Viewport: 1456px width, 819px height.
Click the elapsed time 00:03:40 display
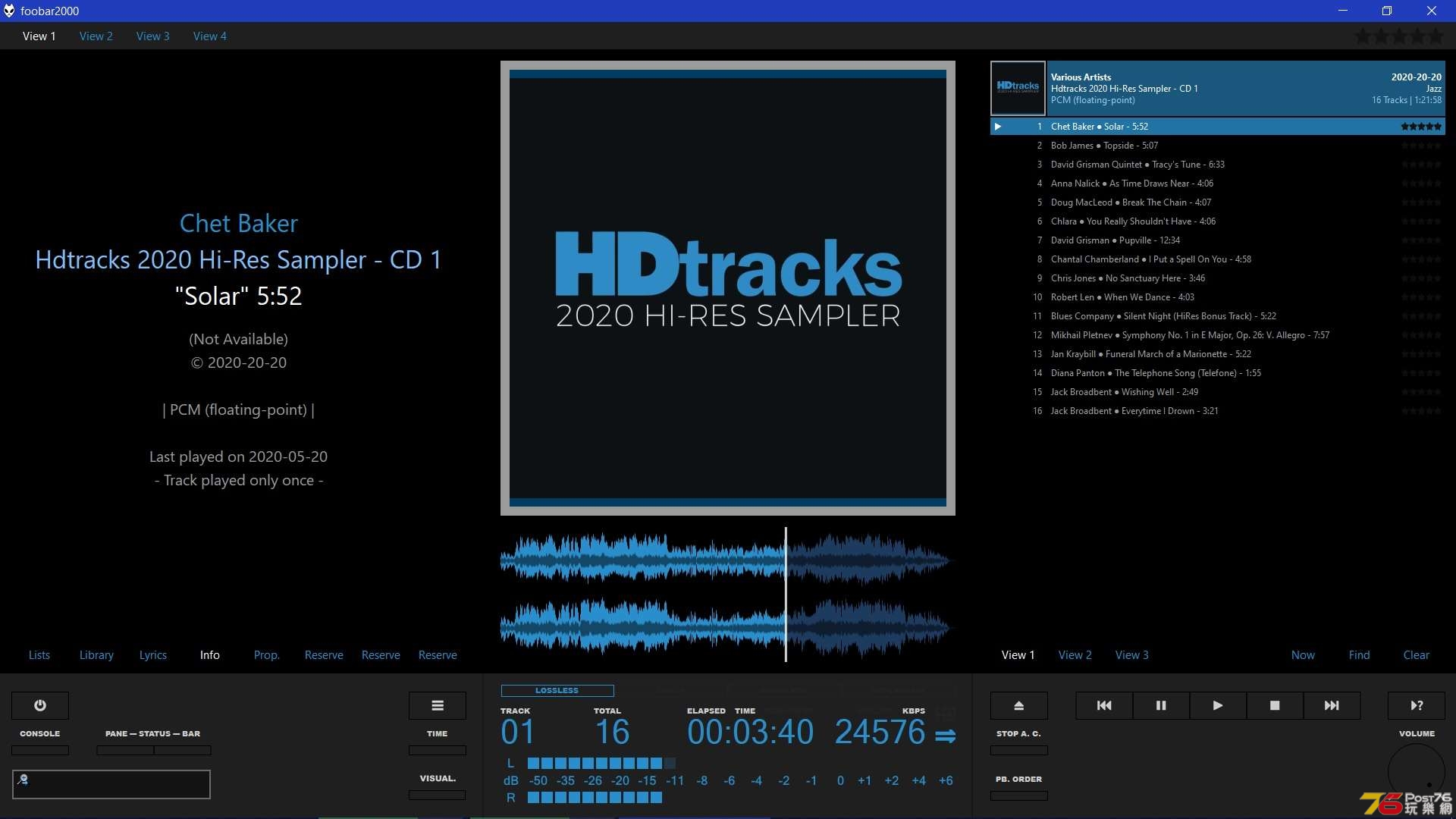(x=750, y=733)
